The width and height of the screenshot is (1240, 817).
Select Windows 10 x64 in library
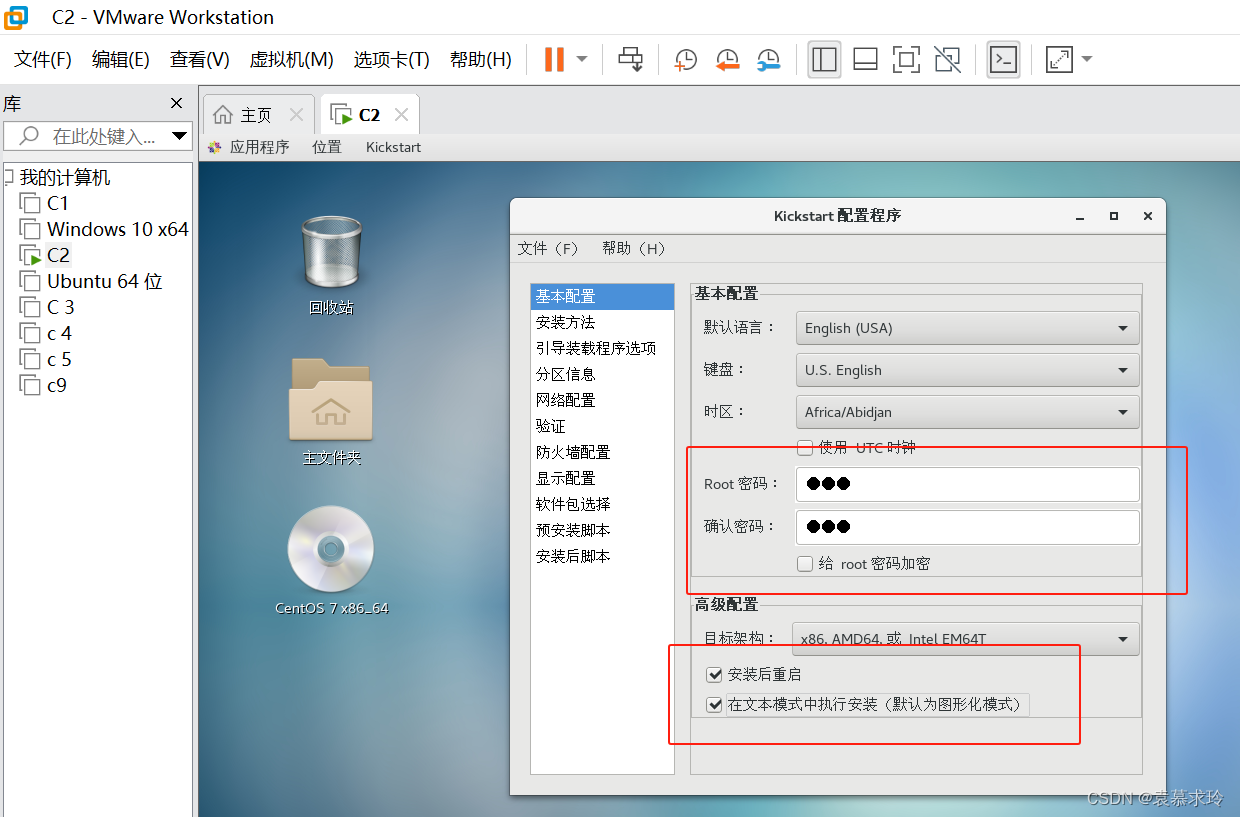[118, 229]
